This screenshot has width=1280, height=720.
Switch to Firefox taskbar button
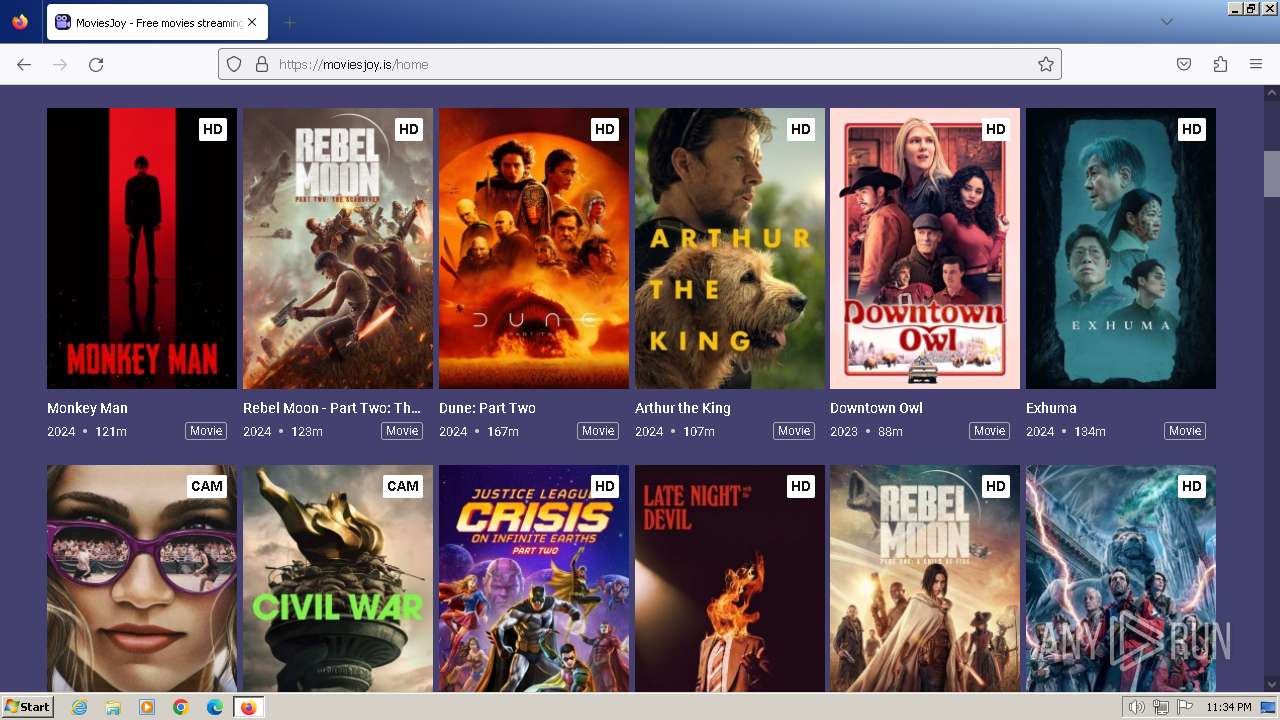pos(248,707)
